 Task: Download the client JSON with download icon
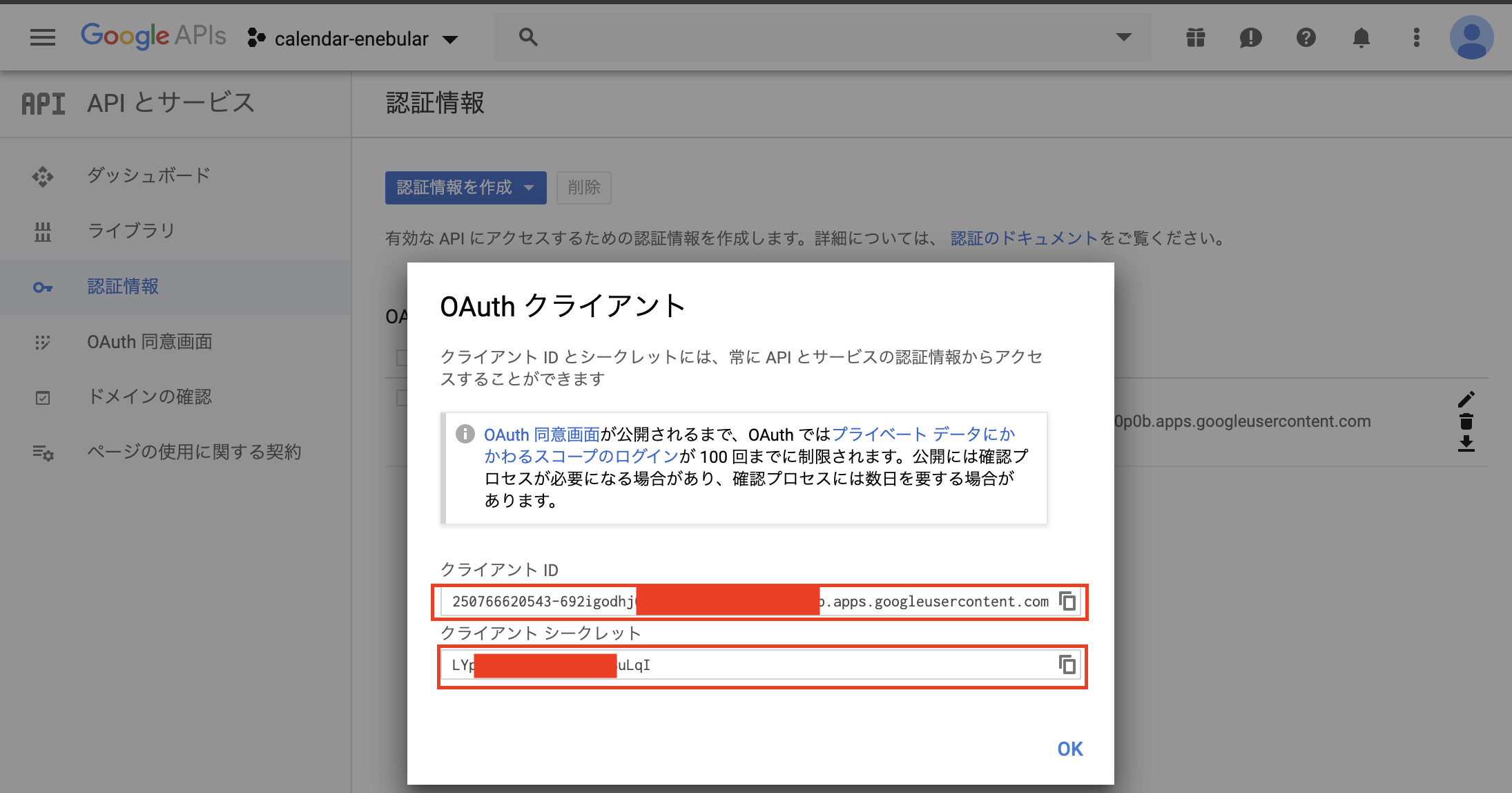click(1466, 443)
